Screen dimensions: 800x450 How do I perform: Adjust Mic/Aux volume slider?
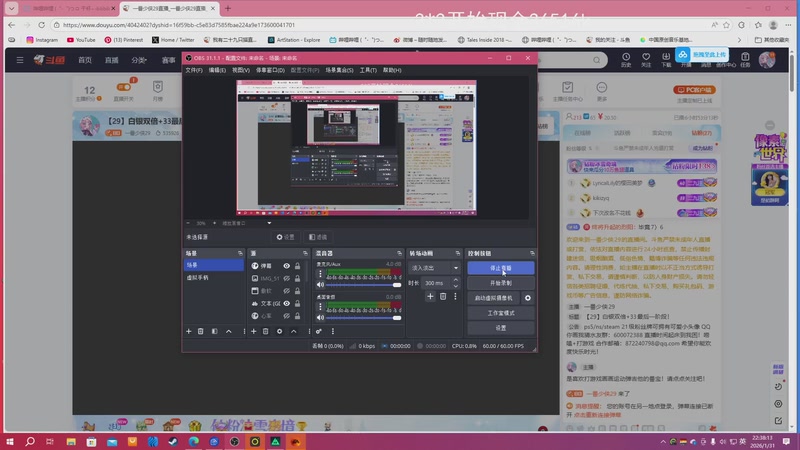pyautogui.click(x=363, y=285)
